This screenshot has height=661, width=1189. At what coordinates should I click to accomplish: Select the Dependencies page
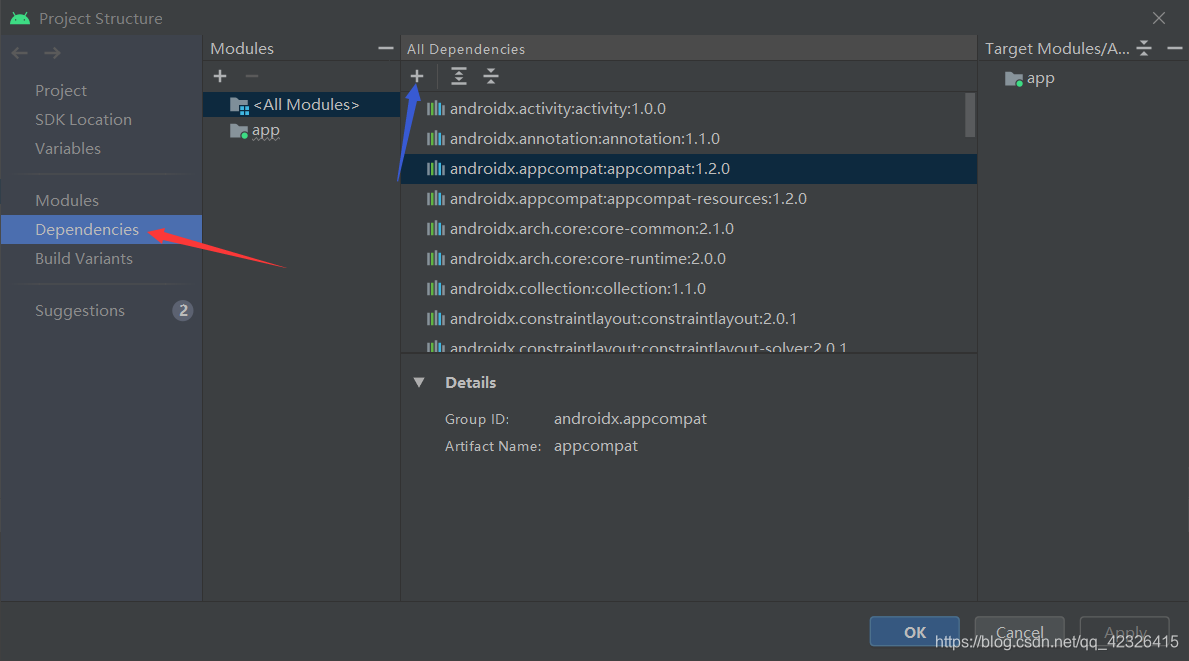coord(102,230)
